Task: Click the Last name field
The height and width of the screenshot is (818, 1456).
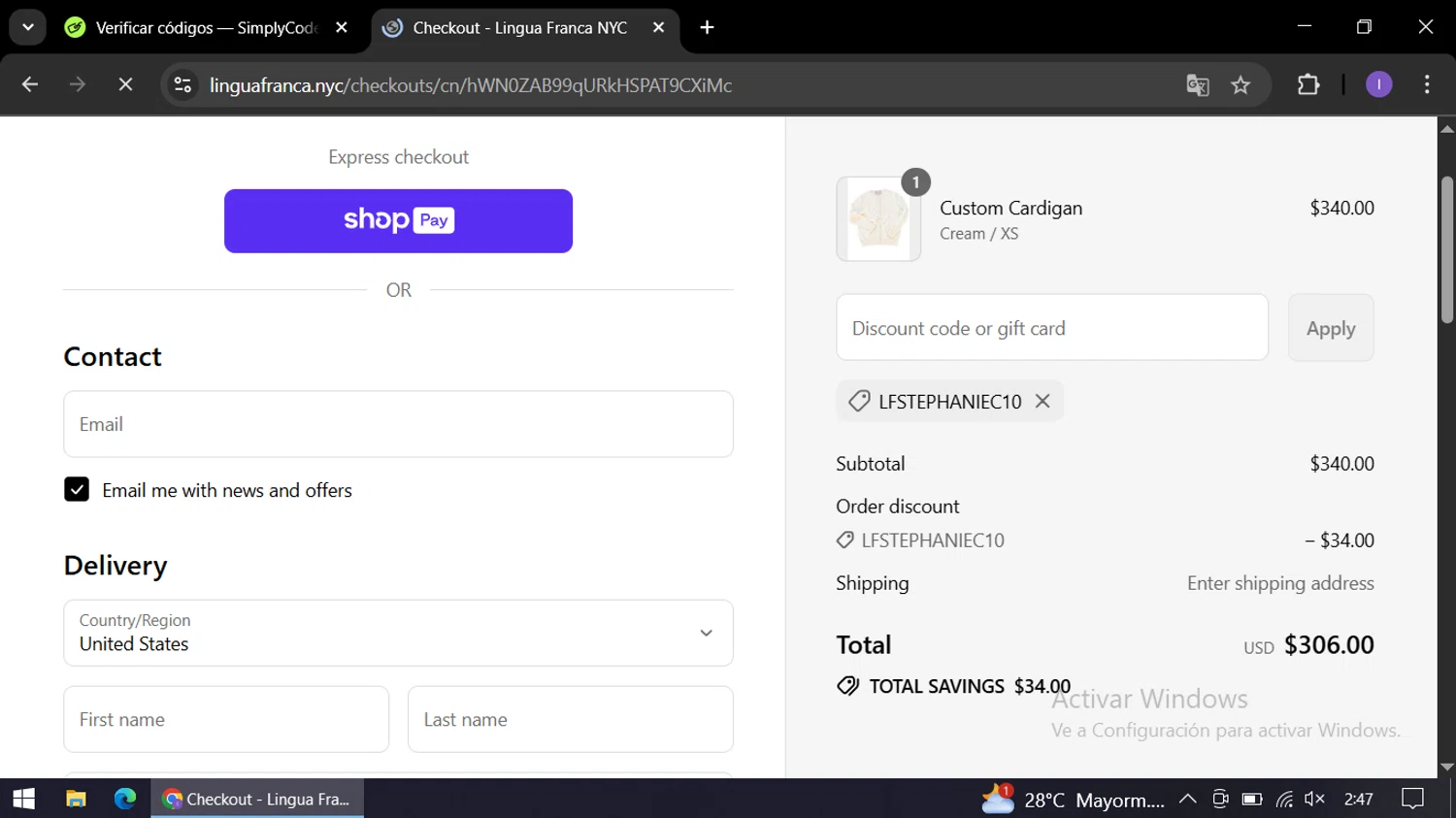Action: (571, 719)
